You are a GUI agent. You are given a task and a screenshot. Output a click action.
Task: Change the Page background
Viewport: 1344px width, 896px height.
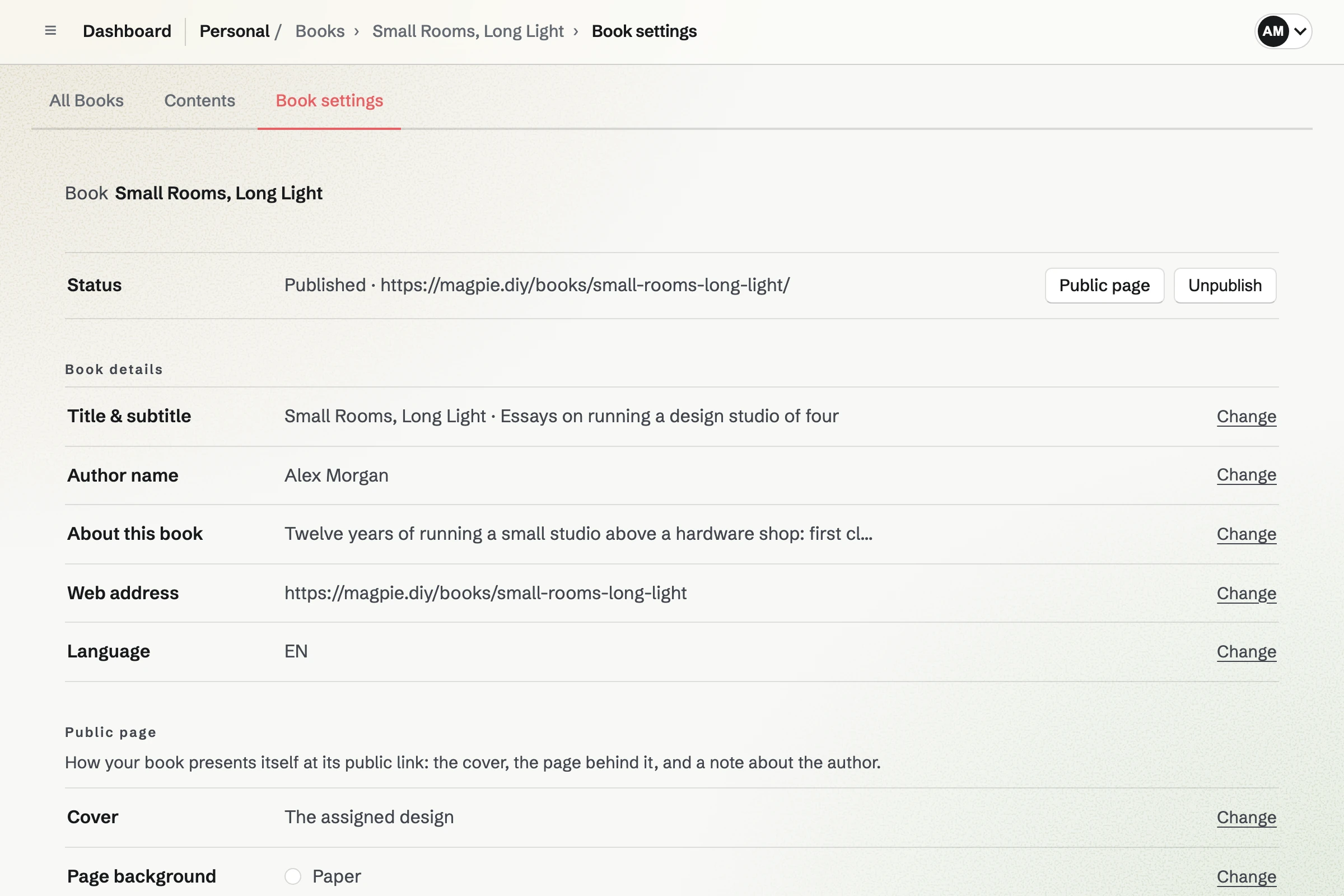[1247, 877]
